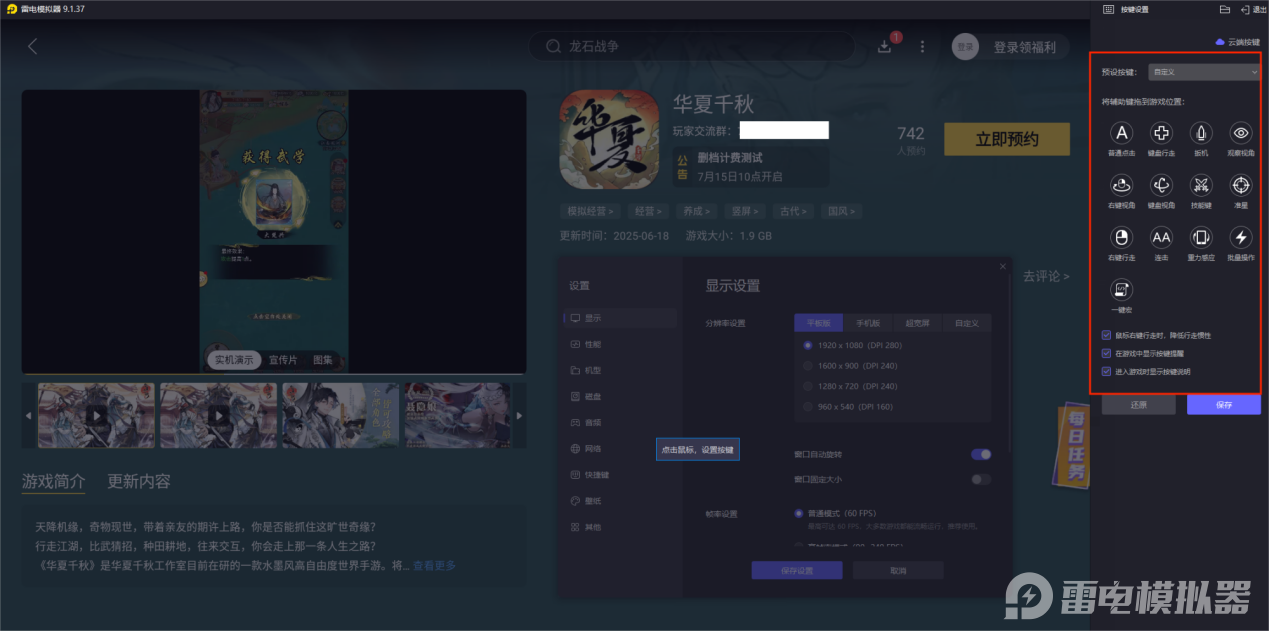Click the profile avatar next to 登录领福利
This screenshot has width=1269, height=631.
pos(965,46)
